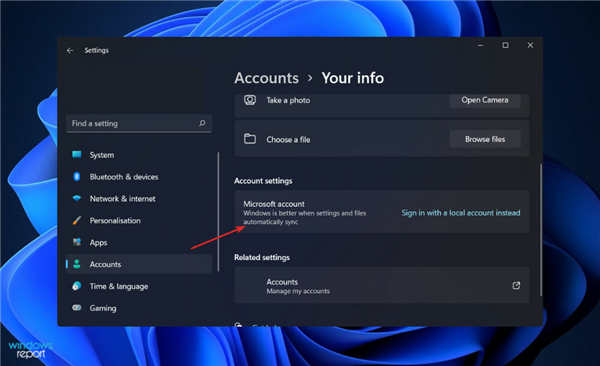Click Sign in with a local account instead

point(461,213)
